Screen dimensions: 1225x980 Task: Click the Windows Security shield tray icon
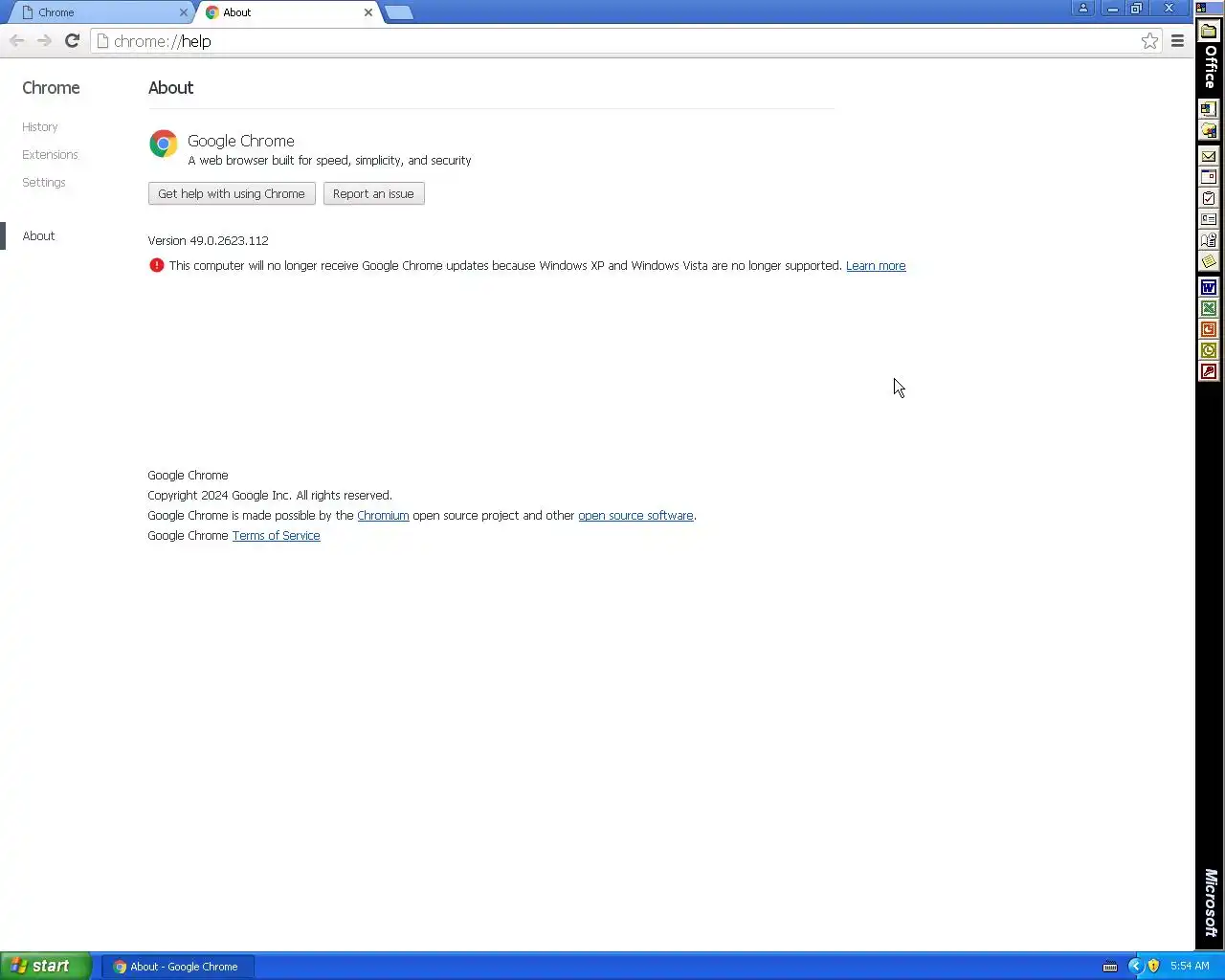tap(1153, 967)
